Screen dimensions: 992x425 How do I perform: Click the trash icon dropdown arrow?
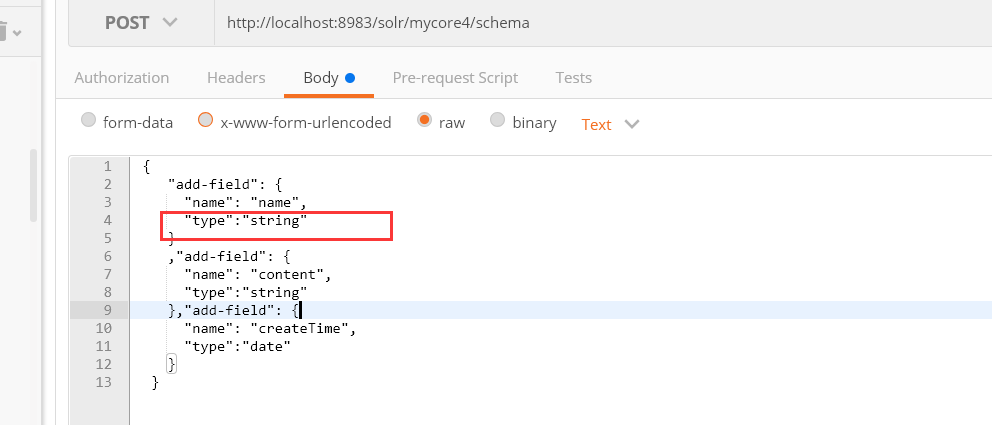(x=17, y=32)
